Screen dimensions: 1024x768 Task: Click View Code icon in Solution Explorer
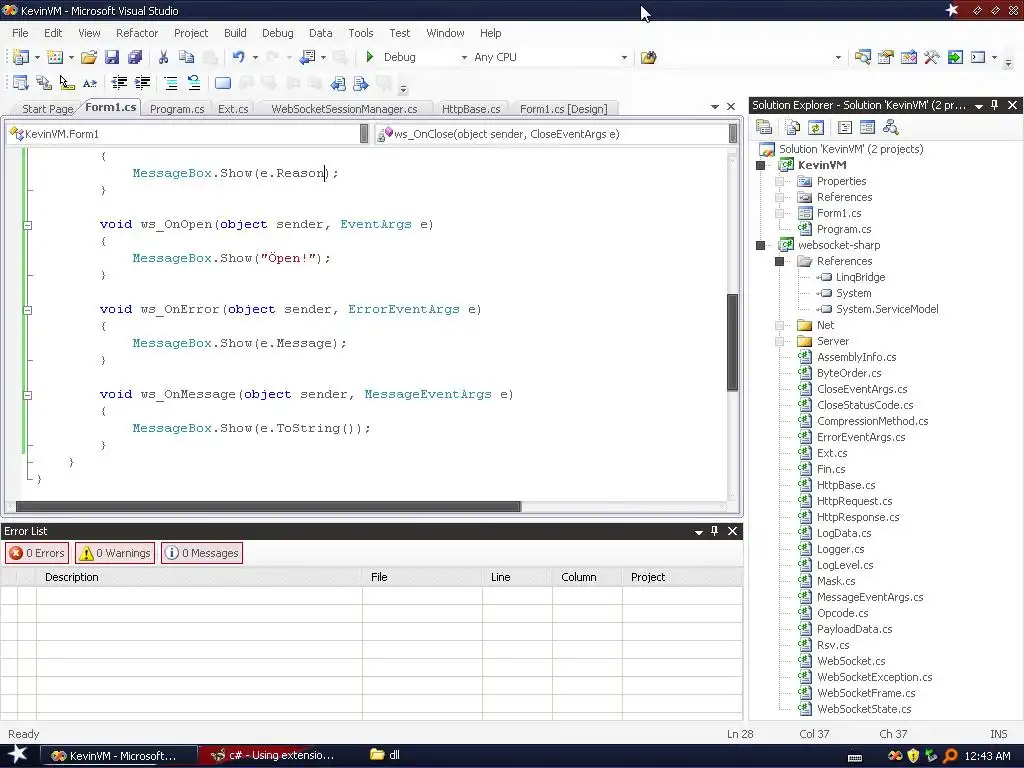tap(844, 127)
